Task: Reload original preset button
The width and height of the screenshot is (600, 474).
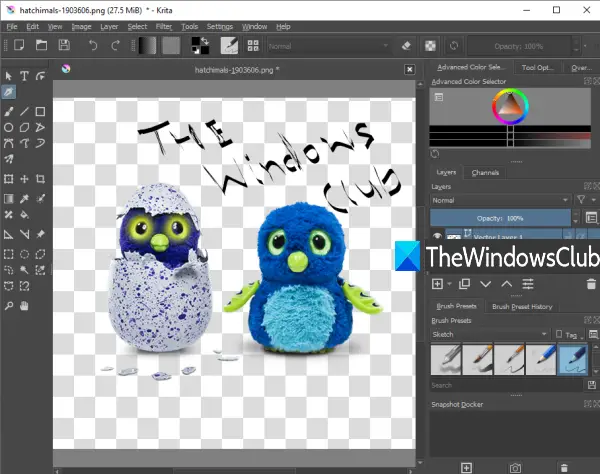Action: 454,46
